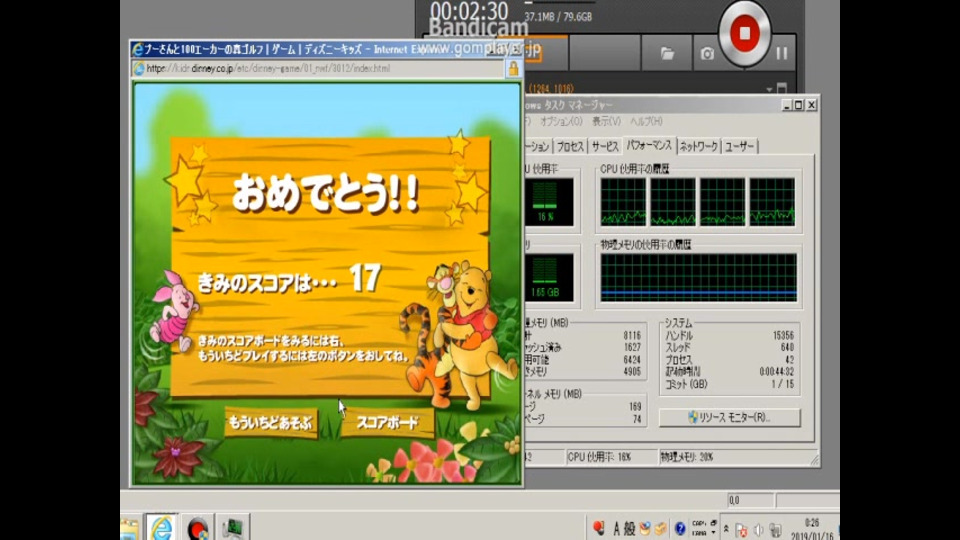The height and width of the screenshot is (540, 960).
Task: Switch to サービス tab in Task Manager
Action: coord(605,146)
